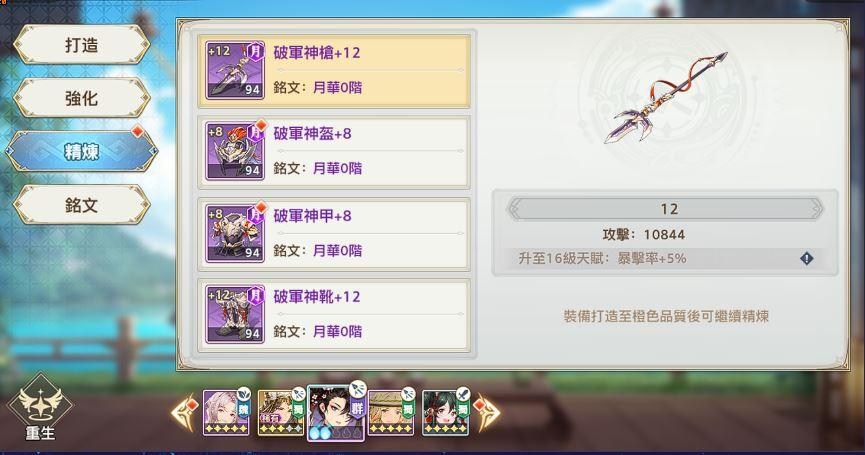Open the 銘文 inscription tab

82,205
